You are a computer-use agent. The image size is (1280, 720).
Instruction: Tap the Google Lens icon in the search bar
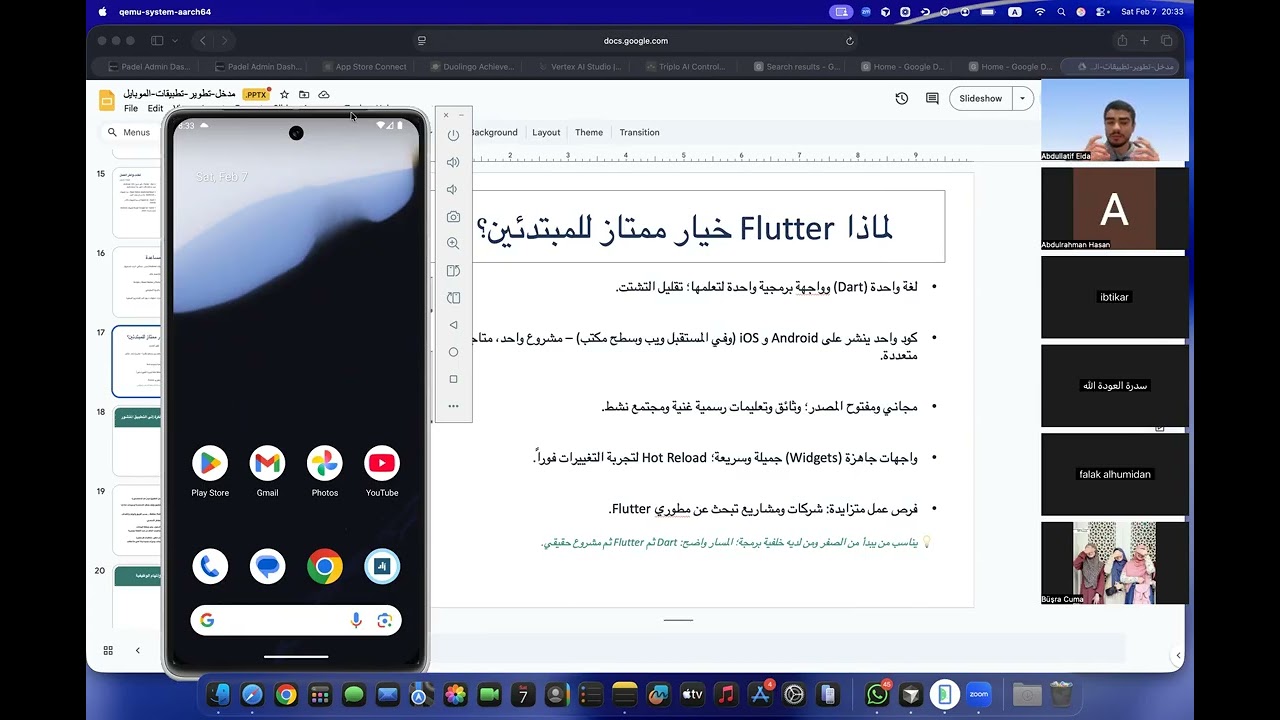tap(384, 620)
